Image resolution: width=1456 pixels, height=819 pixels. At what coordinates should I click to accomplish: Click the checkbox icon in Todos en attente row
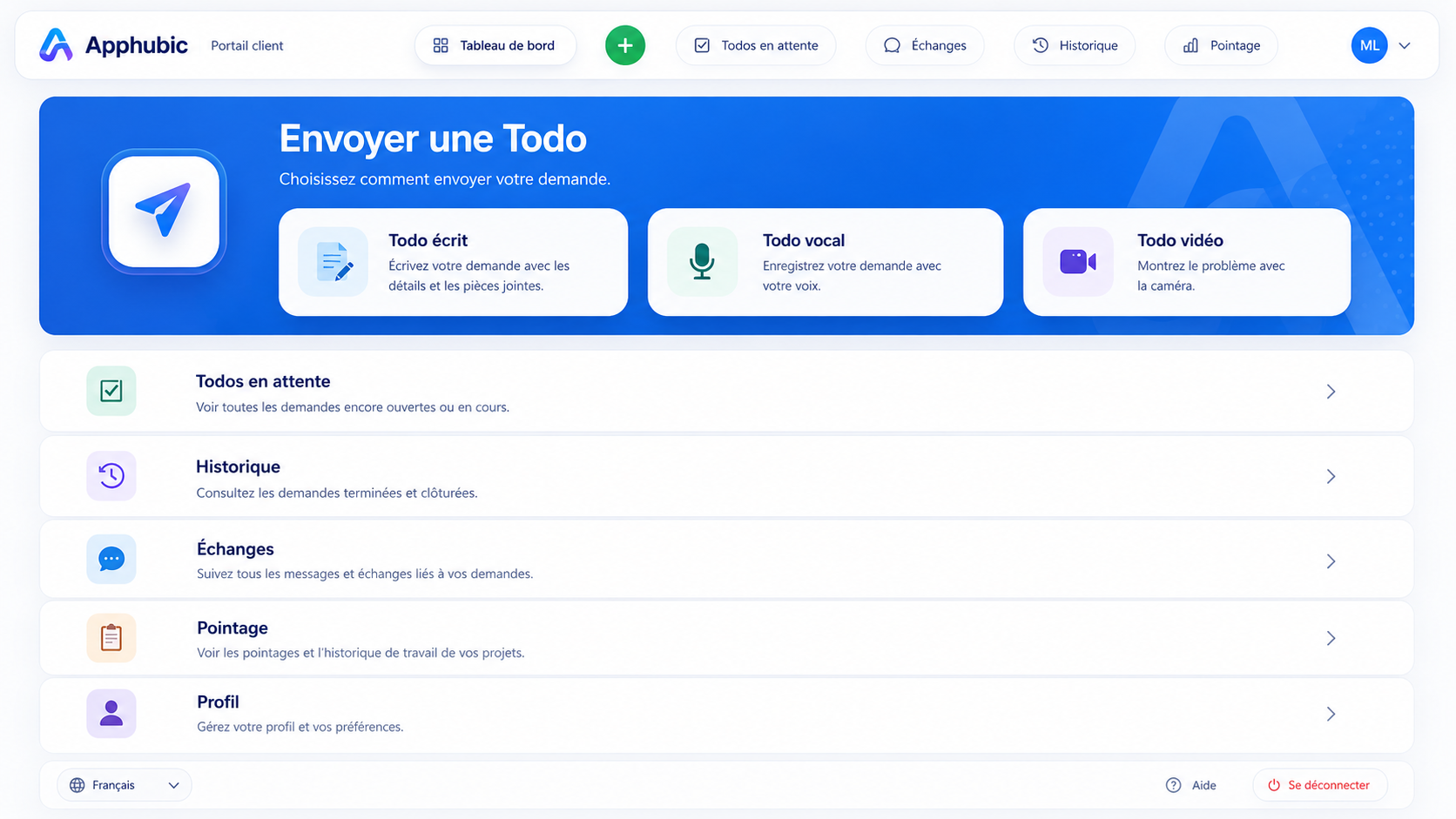111,391
